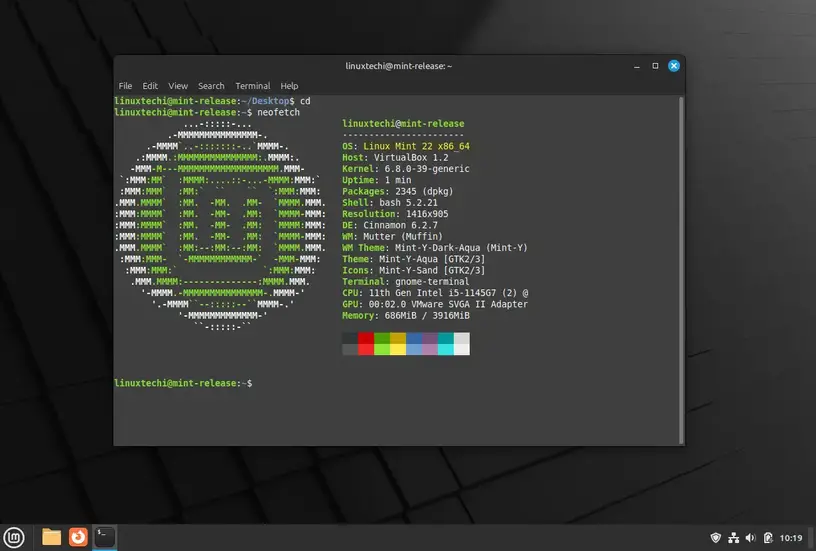Click the Memory: 686MiB / 3916MiB line
The width and height of the screenshot is (816, 551).
coord(405,316)
